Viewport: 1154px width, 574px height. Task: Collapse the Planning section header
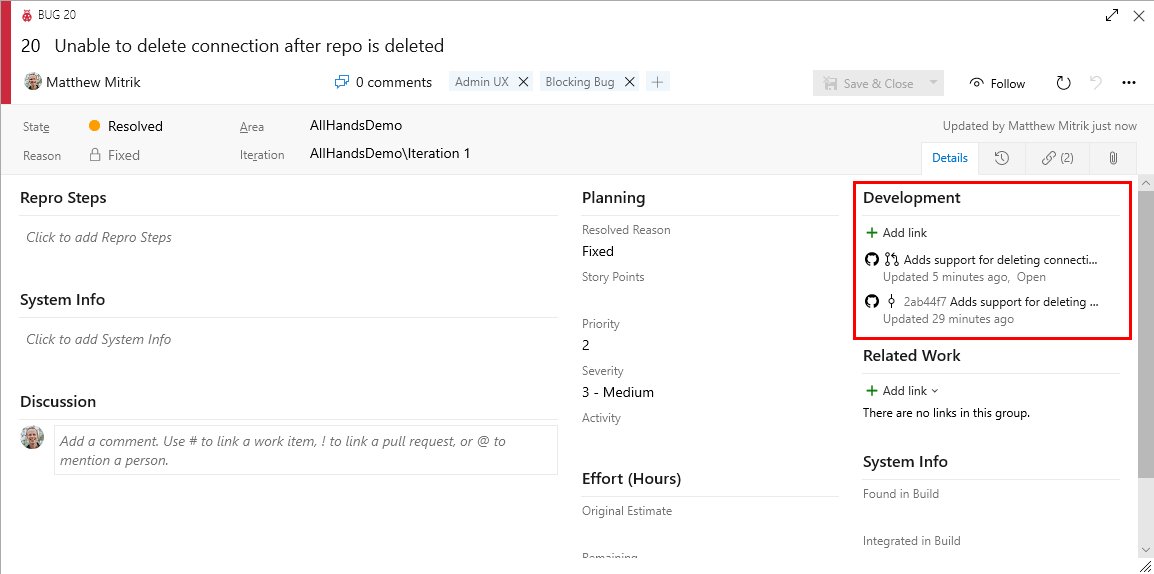coord(614,197)
